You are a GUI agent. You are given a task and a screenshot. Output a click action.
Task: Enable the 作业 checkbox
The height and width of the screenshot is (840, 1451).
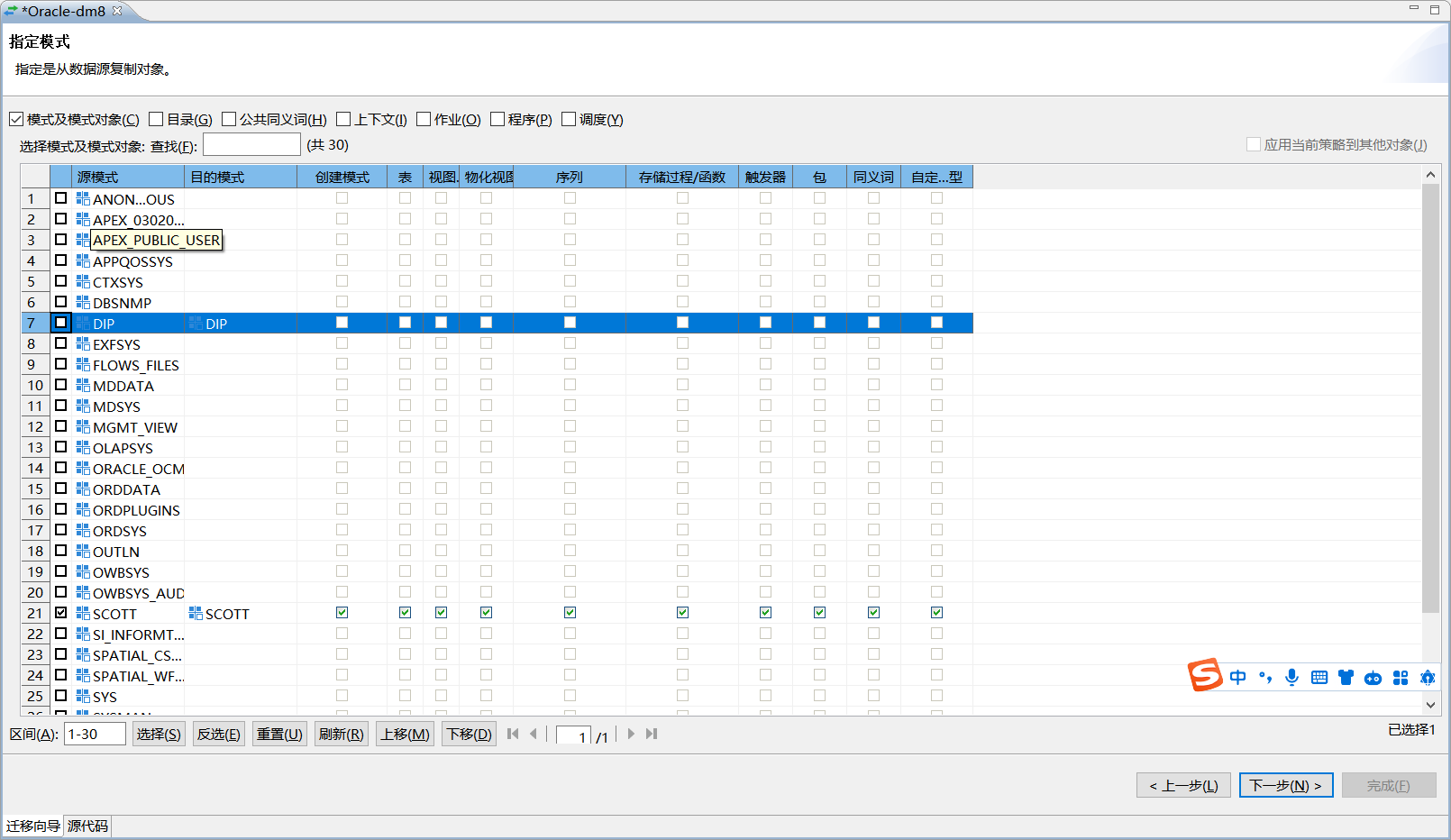coord(424,119)
